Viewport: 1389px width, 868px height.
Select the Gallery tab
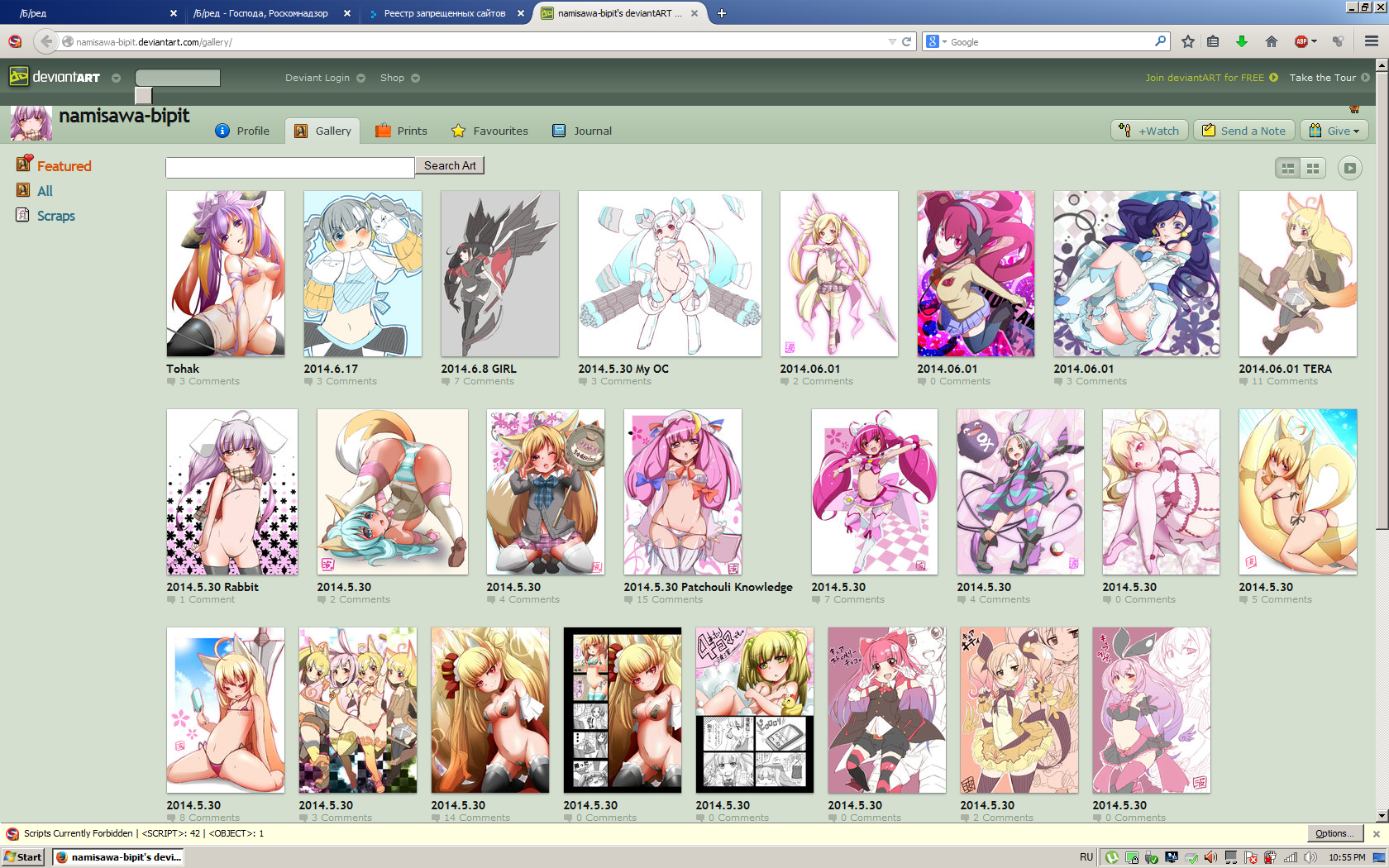[323, 131]
